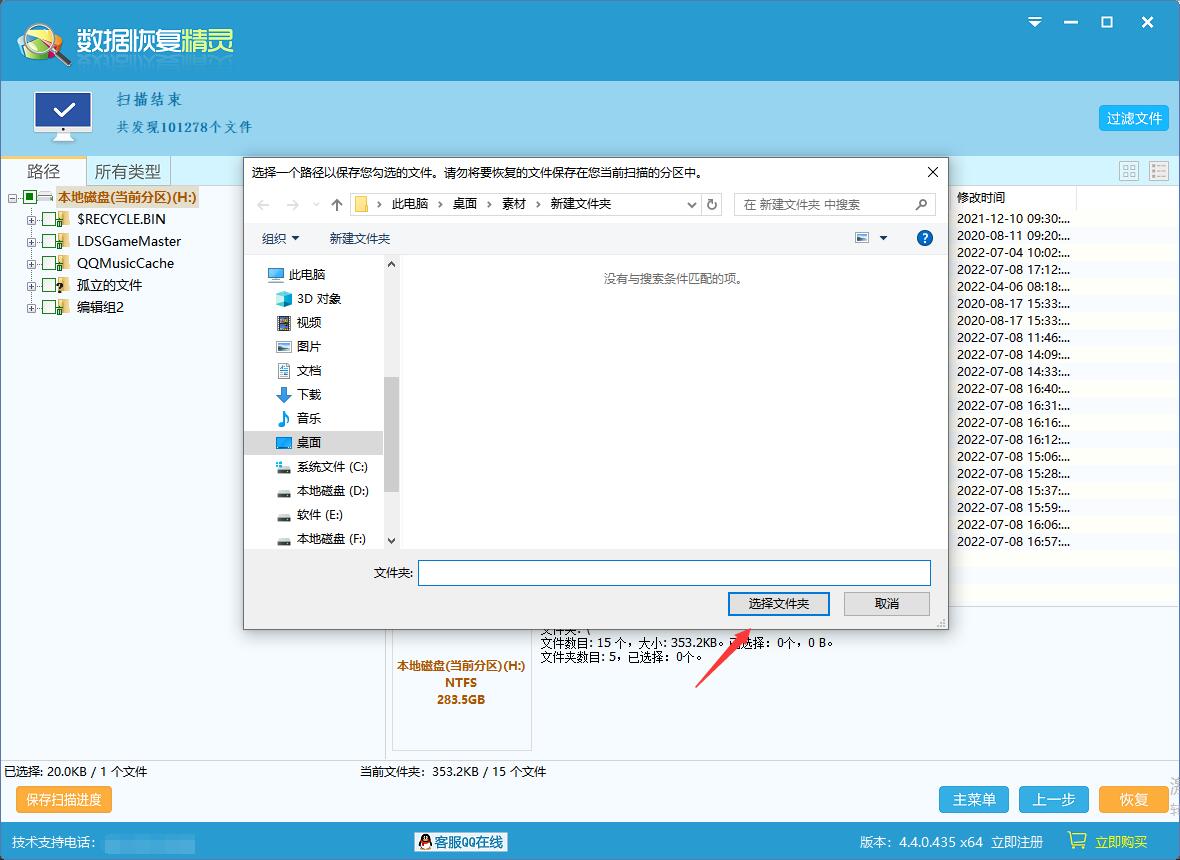Select 下载 folder in navigation pane
The height and width of the screenshot is (860, 1180).
click(x=300, y=394)
